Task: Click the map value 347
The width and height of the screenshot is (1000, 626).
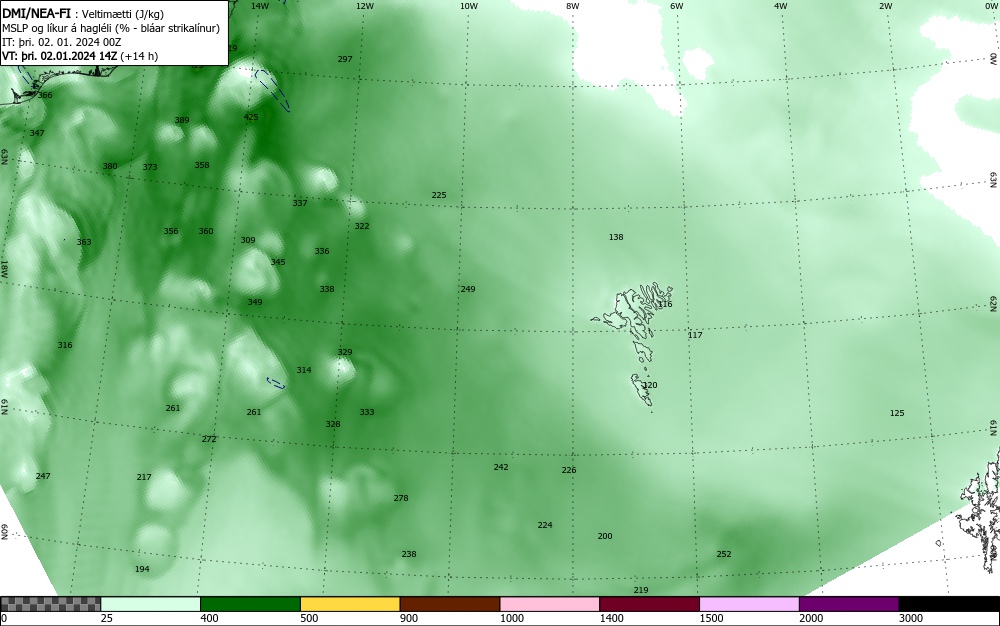Action: coord(37,133)
